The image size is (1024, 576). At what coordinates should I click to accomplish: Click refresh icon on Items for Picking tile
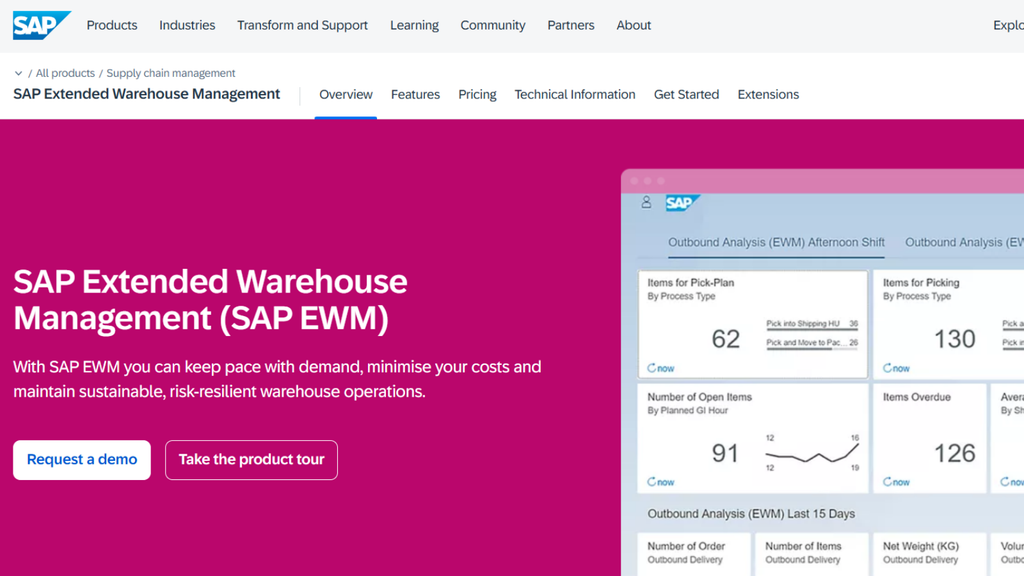point(887,368)
